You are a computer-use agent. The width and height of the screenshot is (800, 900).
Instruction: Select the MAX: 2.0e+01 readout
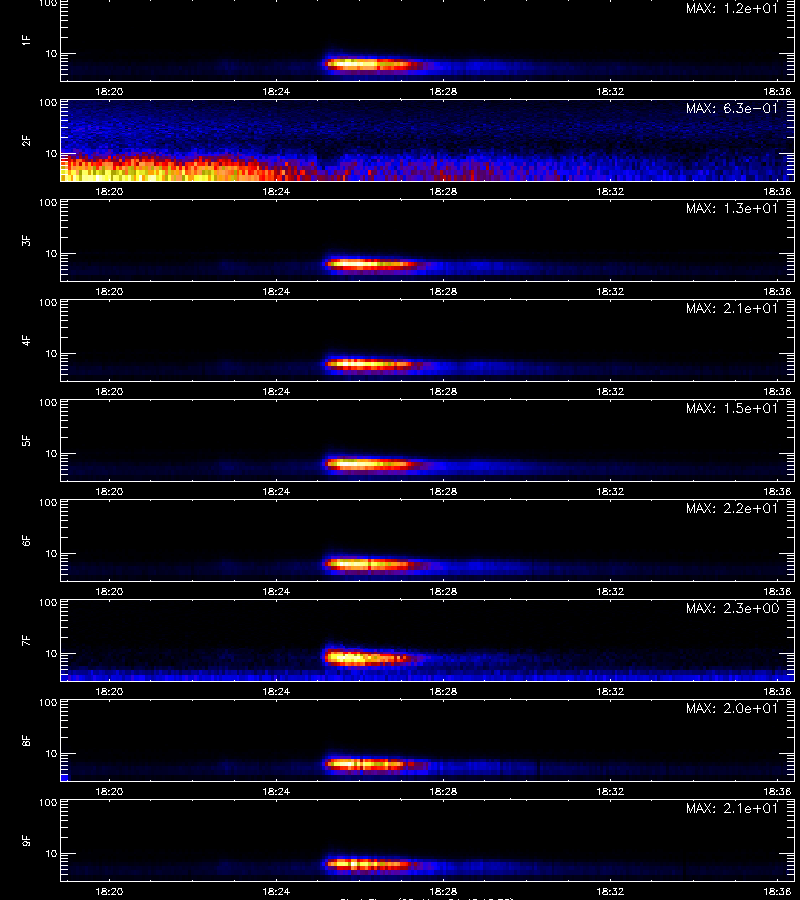click(732, 708)
